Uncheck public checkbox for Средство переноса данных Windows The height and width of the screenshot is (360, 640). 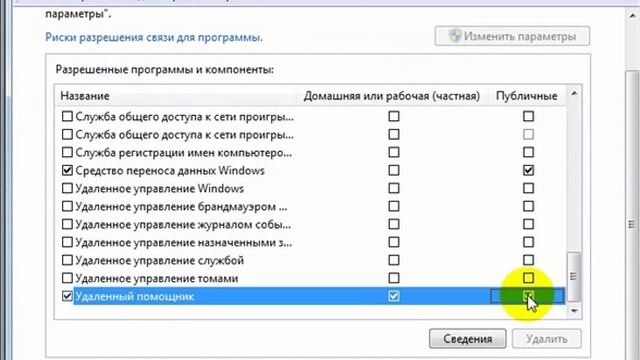[x=528, y=170]
